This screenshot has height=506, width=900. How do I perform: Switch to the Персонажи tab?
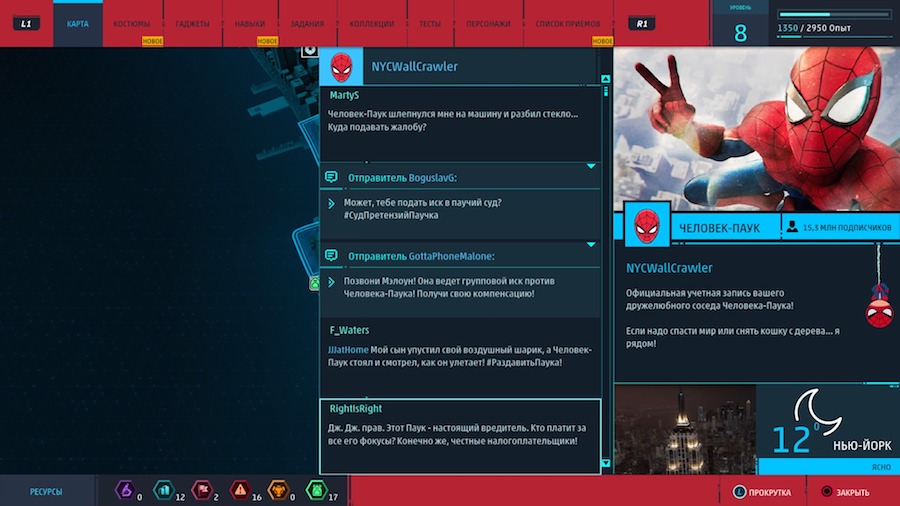click(488, 24)
